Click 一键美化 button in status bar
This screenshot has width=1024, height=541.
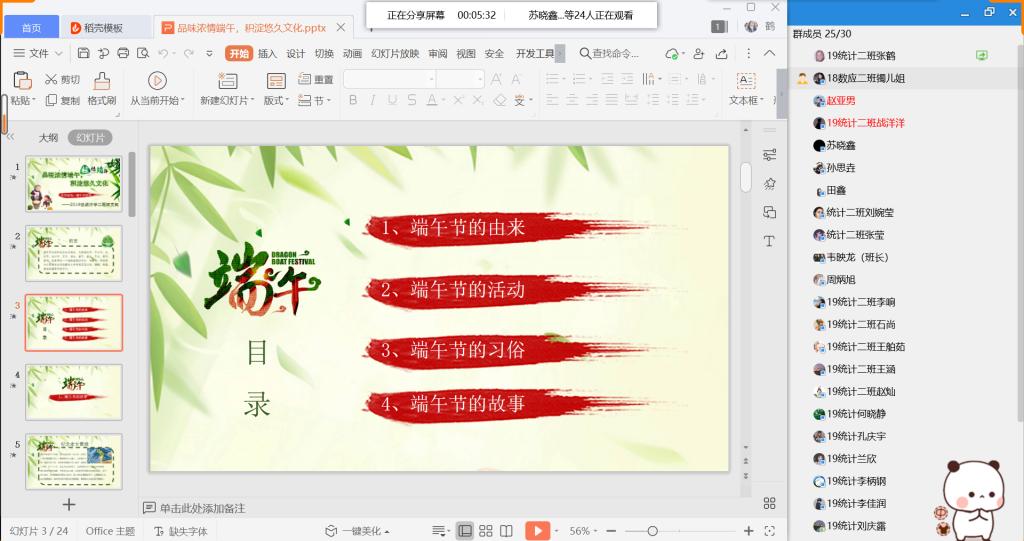tap(358, 531)
